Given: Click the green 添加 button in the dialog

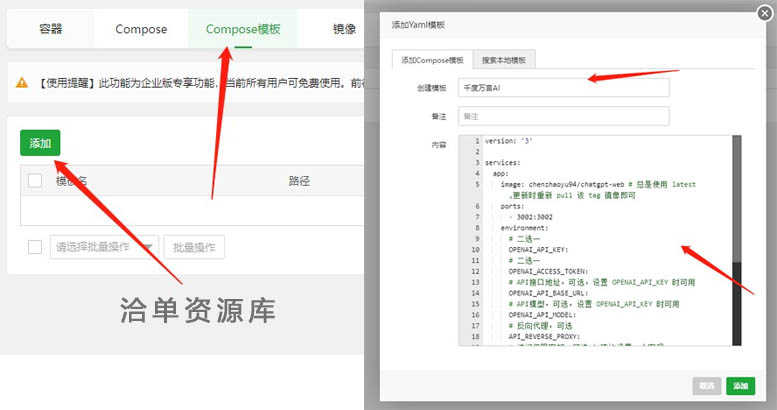Looking at the screenshot, I should pyautogui.click(x=740, y=386).
